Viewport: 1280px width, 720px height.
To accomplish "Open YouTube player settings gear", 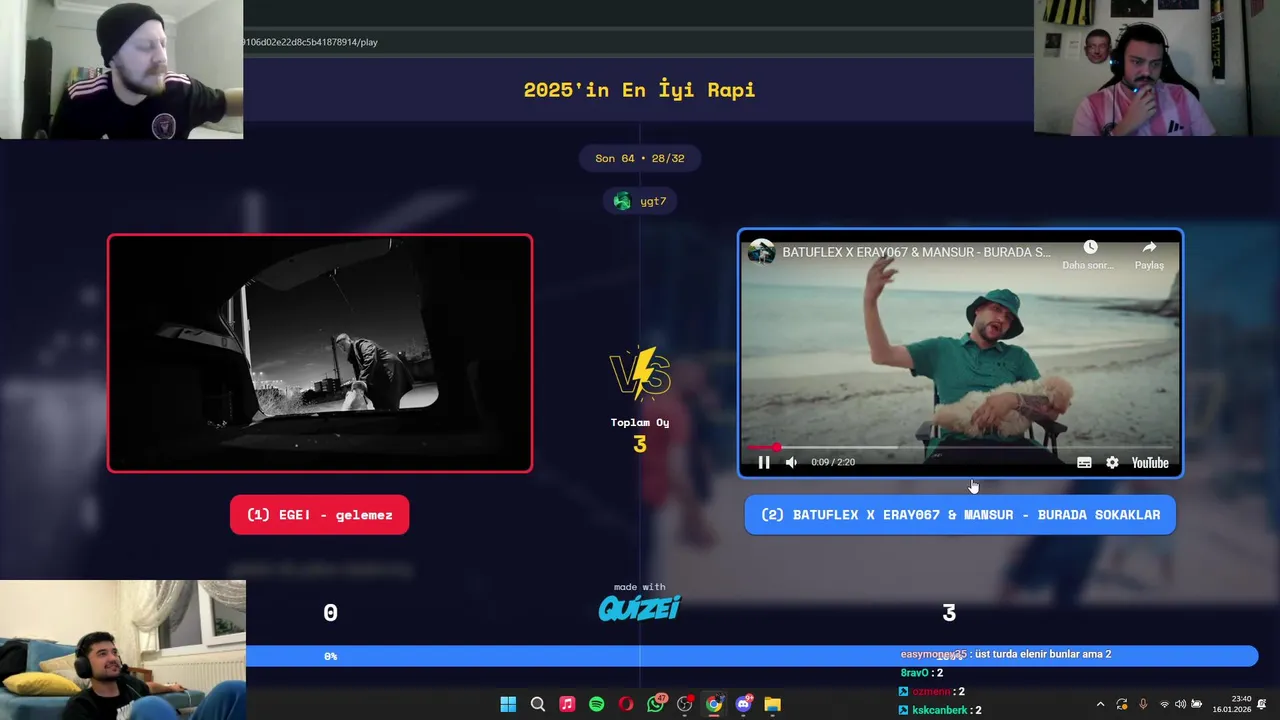I will click(1112, 463).
